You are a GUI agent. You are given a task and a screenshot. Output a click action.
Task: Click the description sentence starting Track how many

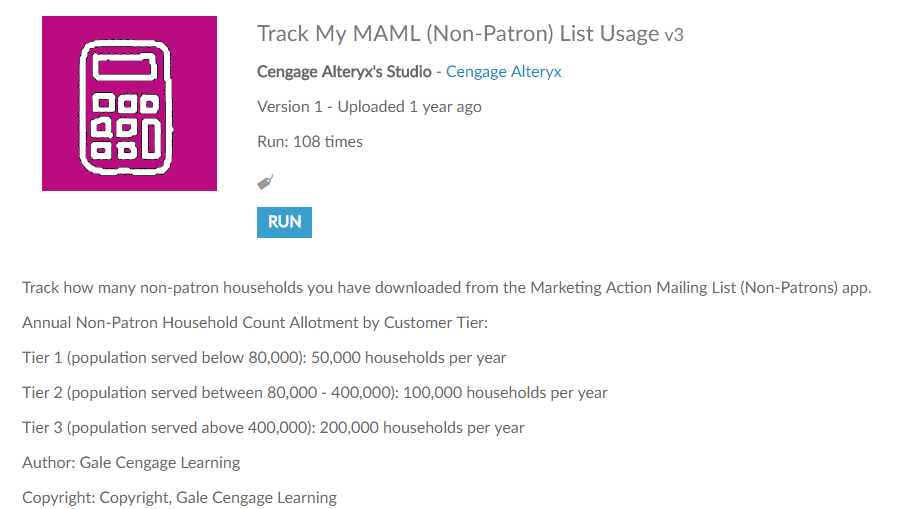click(x=447, y=287)
